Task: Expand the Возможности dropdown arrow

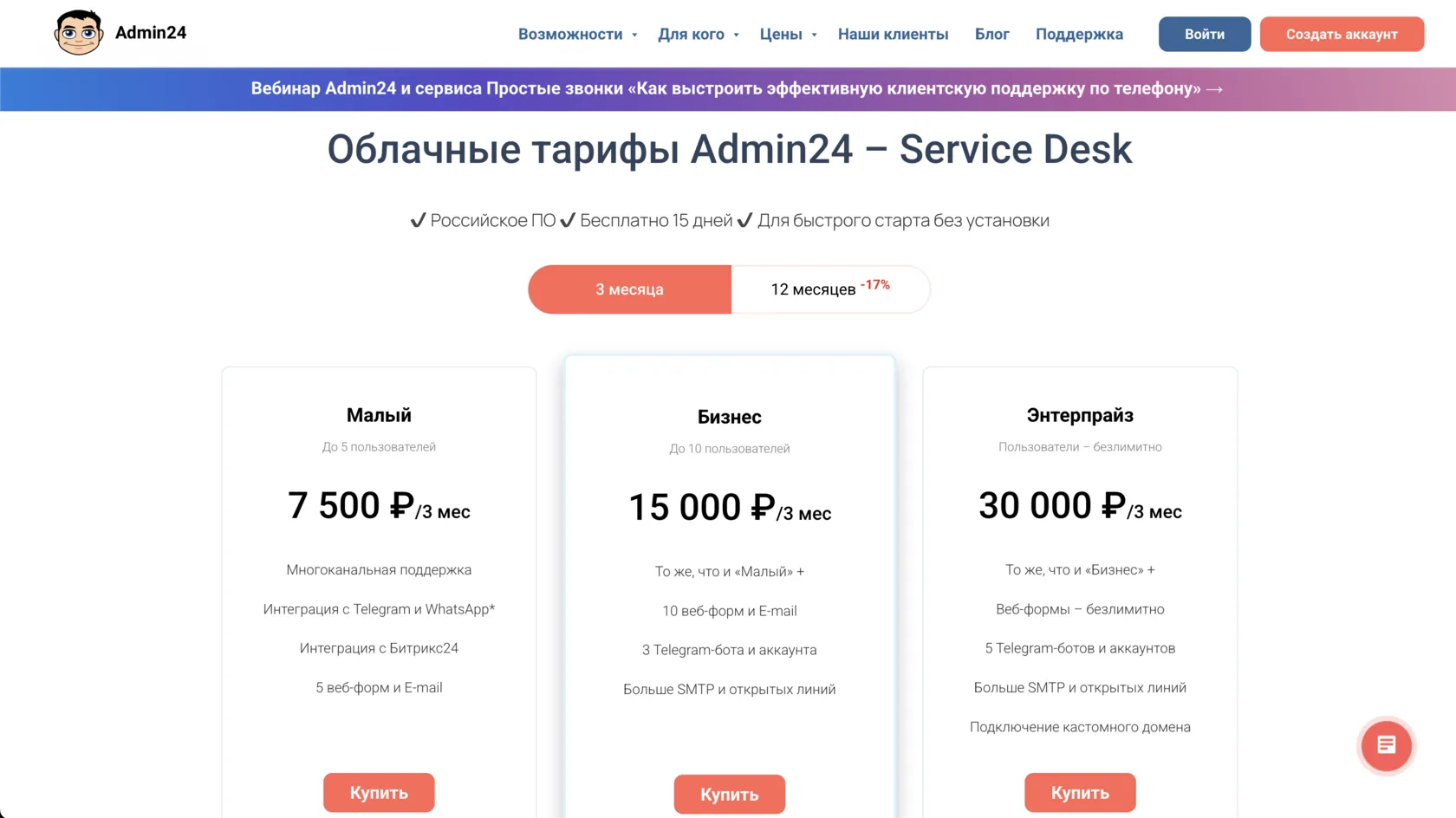Action: click(634, 35)
